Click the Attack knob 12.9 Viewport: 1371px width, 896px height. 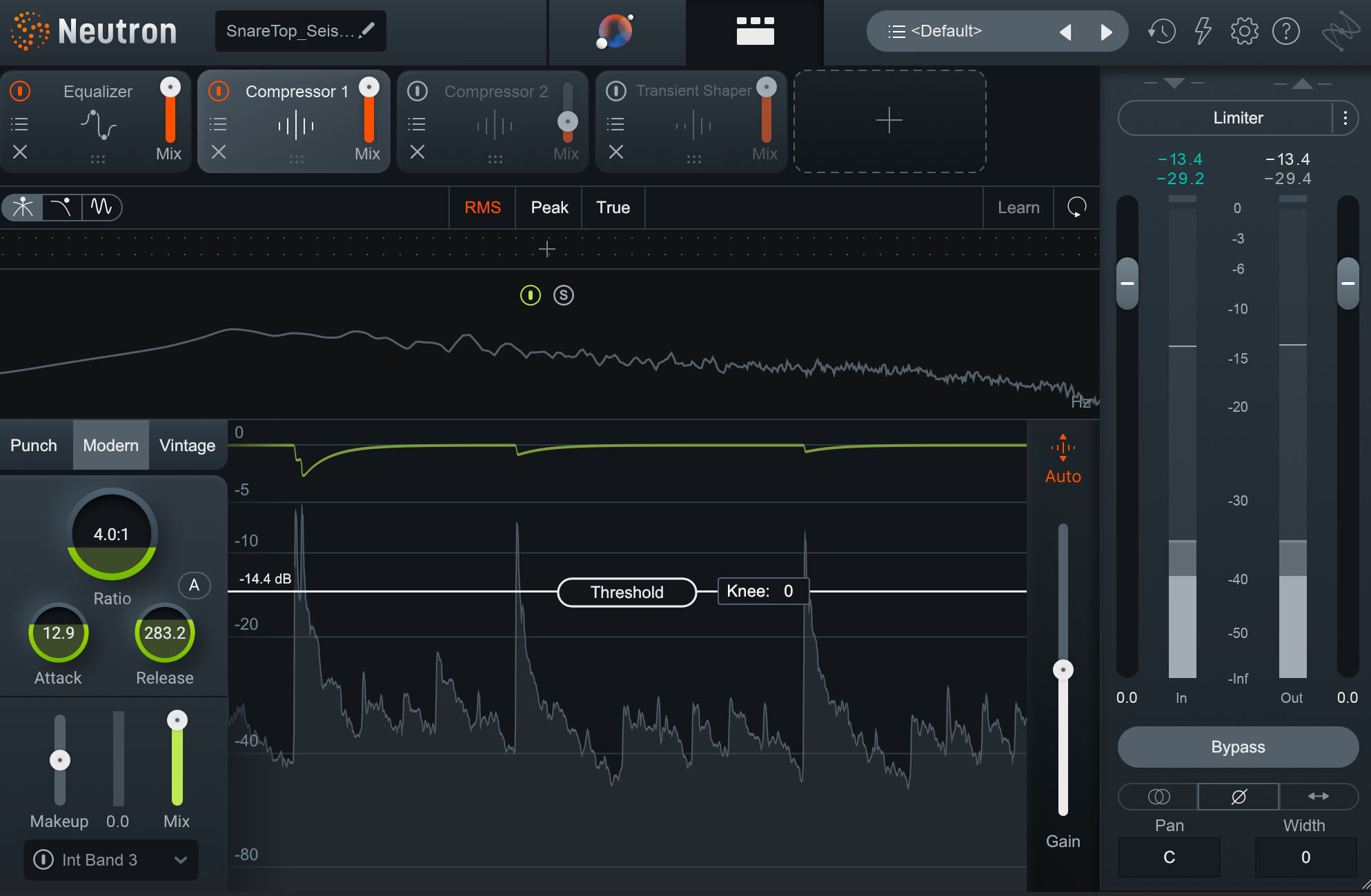[x=59, y=633]
